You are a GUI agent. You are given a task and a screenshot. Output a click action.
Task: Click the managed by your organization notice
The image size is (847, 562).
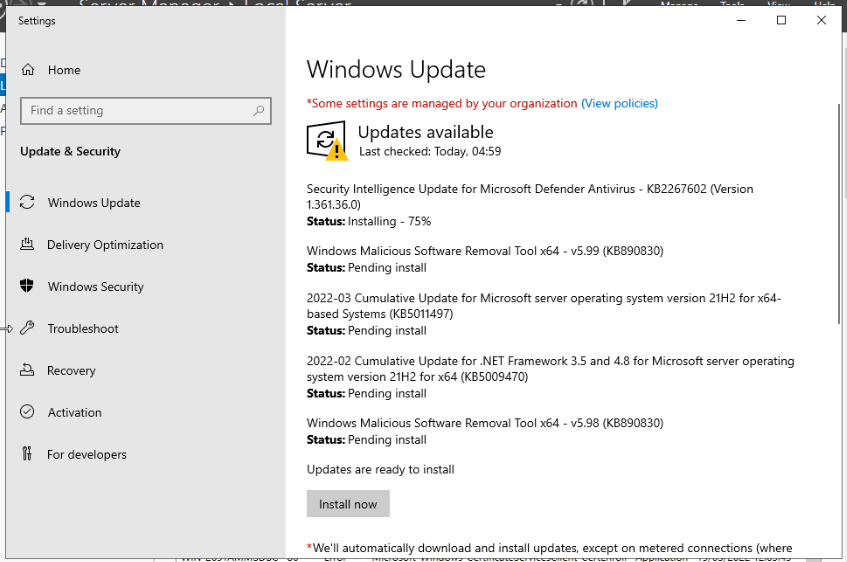[442, 103]
